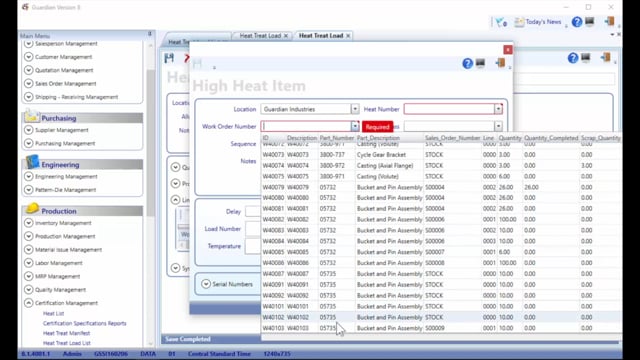This screenshot has height=360, width=640.
Task: Expand Labor Management menu
Action: pos(28,263)
